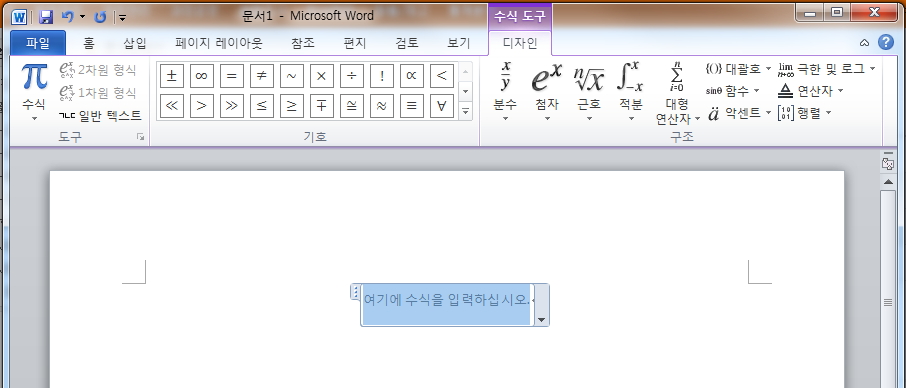Open the 근호 radical structures
This screenshot has height=388, width=906.
click(589, 92)
